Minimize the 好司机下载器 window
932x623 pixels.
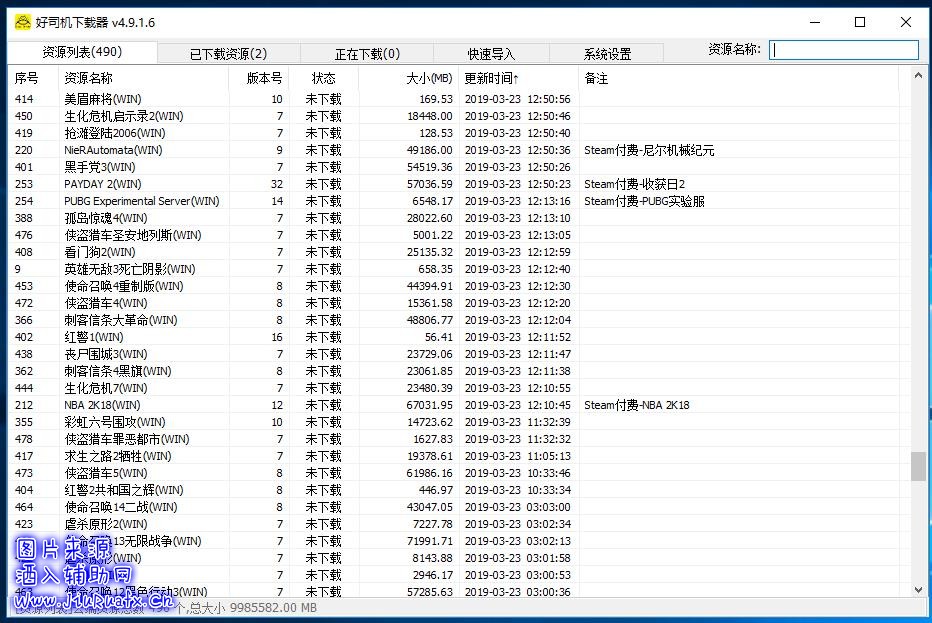click(815, 23)
